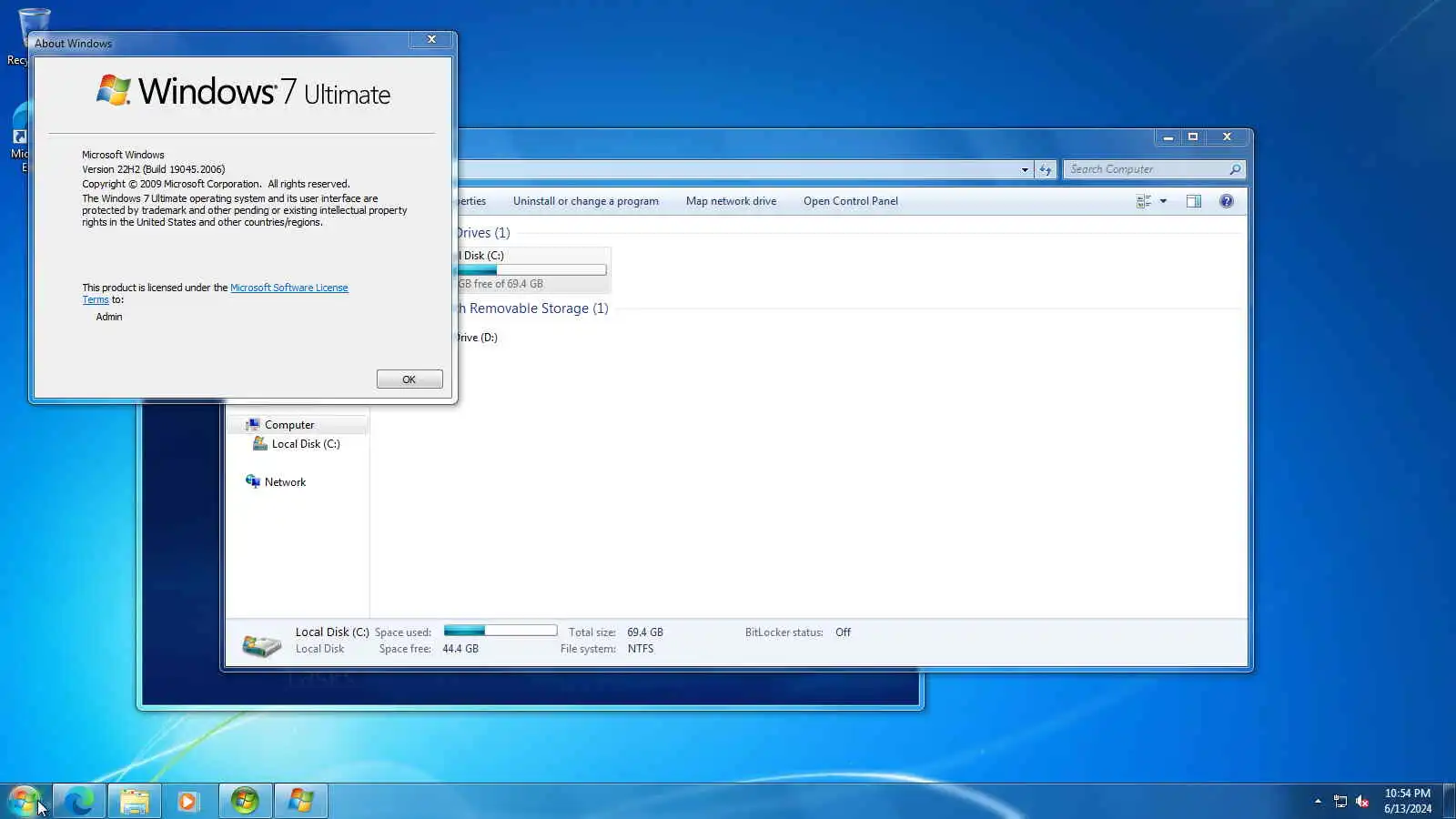Click the Network icon in navigation pane
This screenshot has width=1456, height=819.
[253, 481]
